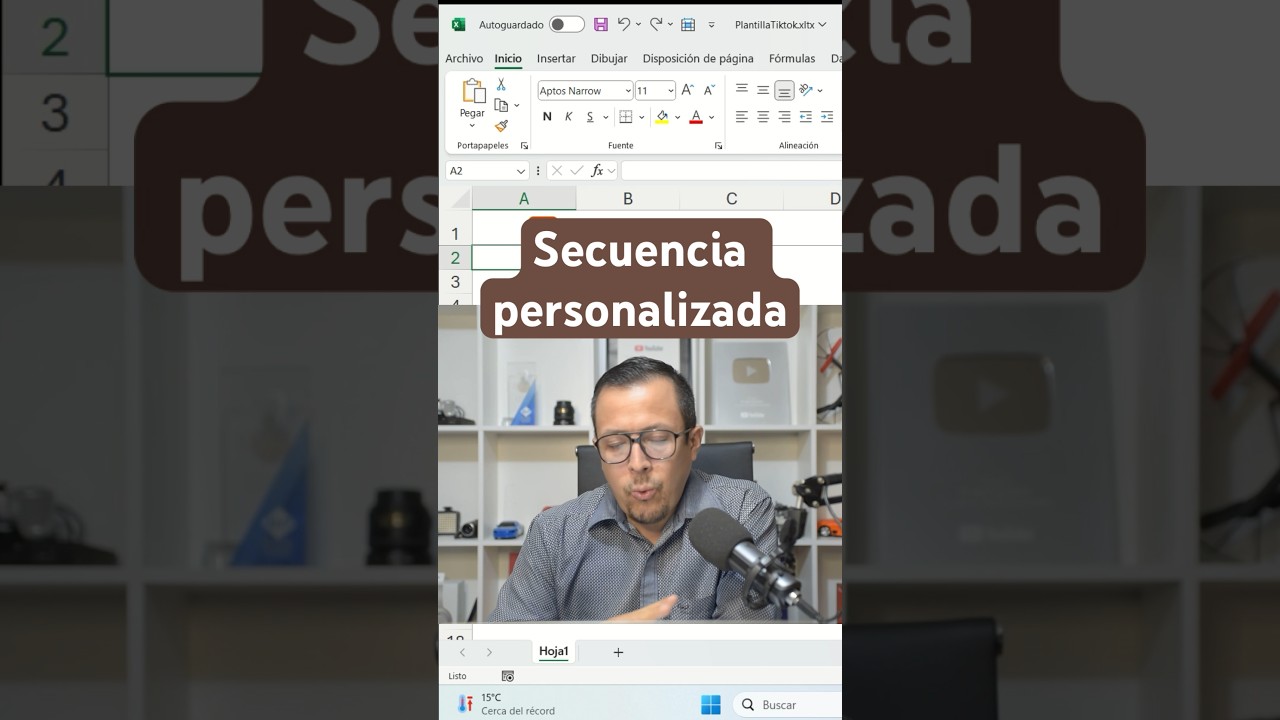Open the font color dropdown
The image size is (1280, 720).
pyautogui.click(x=712, y=117)
